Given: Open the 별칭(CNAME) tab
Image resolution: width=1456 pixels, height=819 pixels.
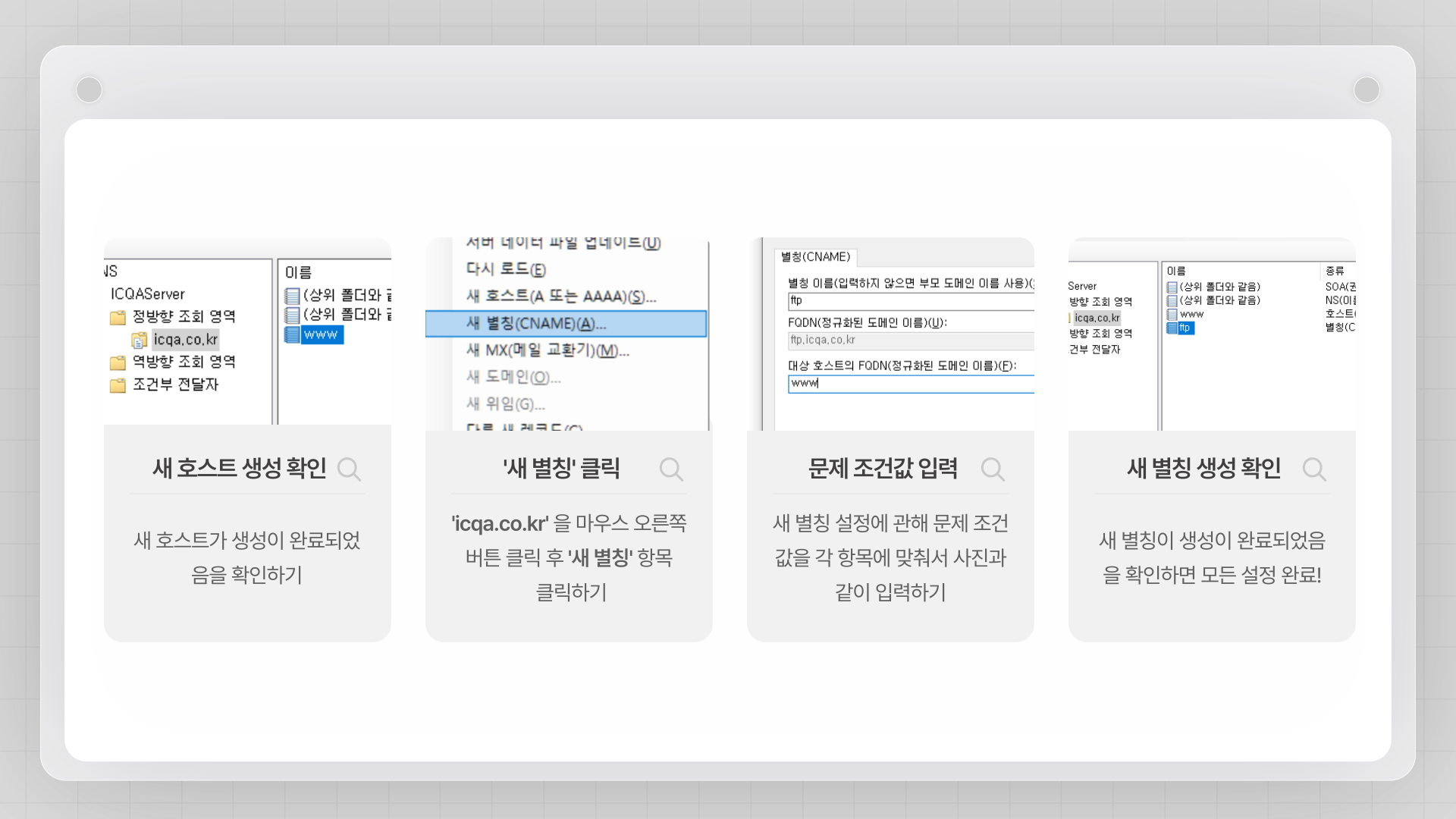Looking at the screenshot, I should [x=815, y=257].
